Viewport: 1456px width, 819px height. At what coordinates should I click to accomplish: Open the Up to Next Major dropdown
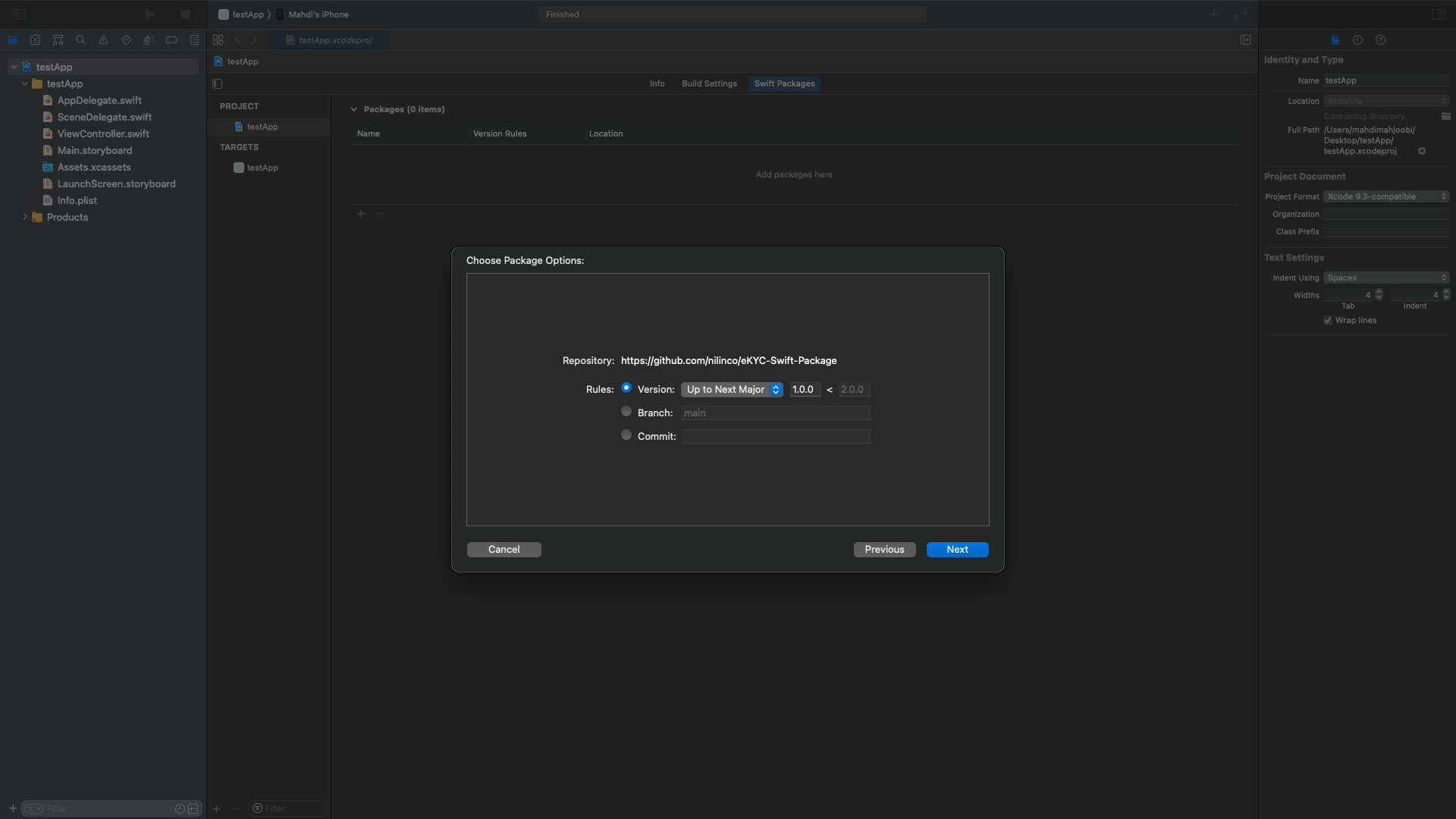click(x=732, y=390)
